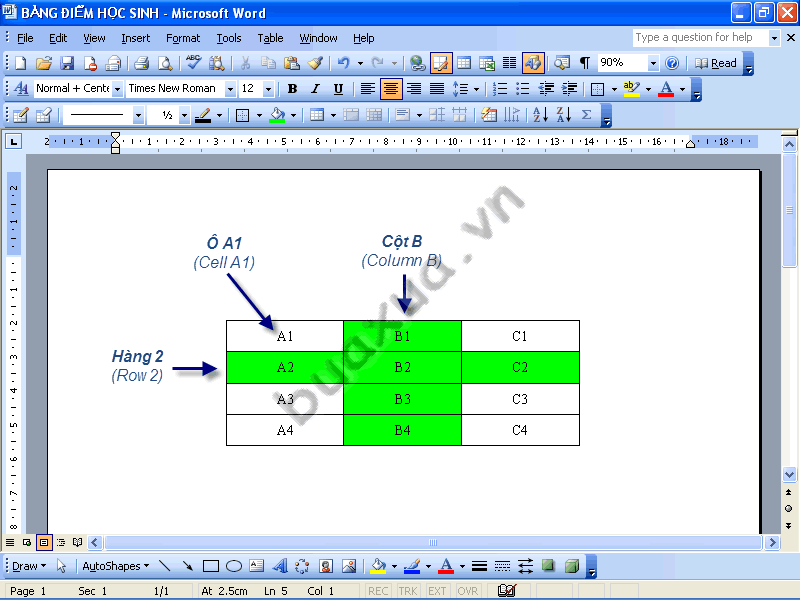Toggle Bold formatting

click(292, 89)
